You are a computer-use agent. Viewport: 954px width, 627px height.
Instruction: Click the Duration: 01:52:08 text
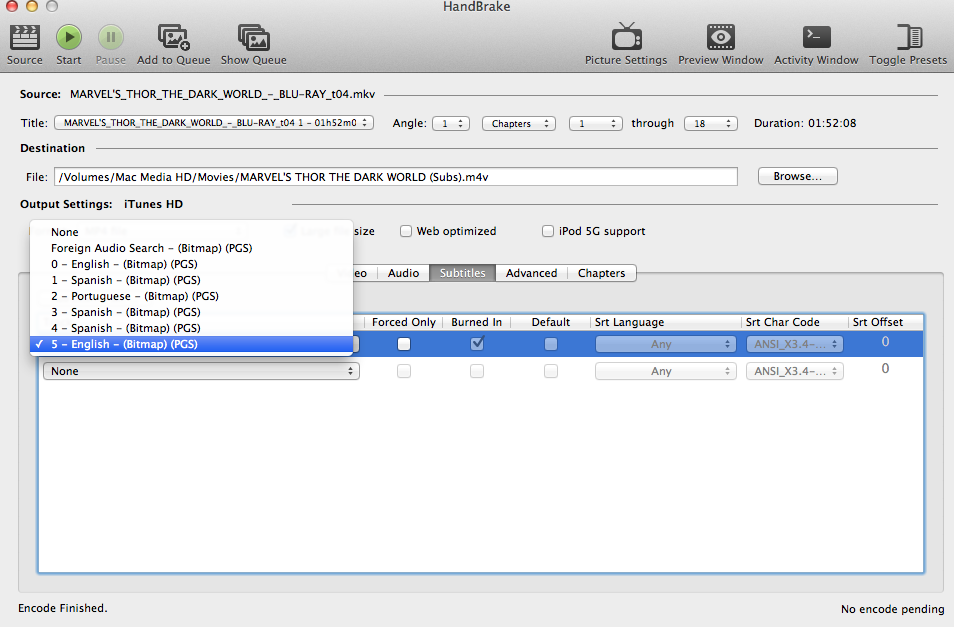[x=805, y=123]
